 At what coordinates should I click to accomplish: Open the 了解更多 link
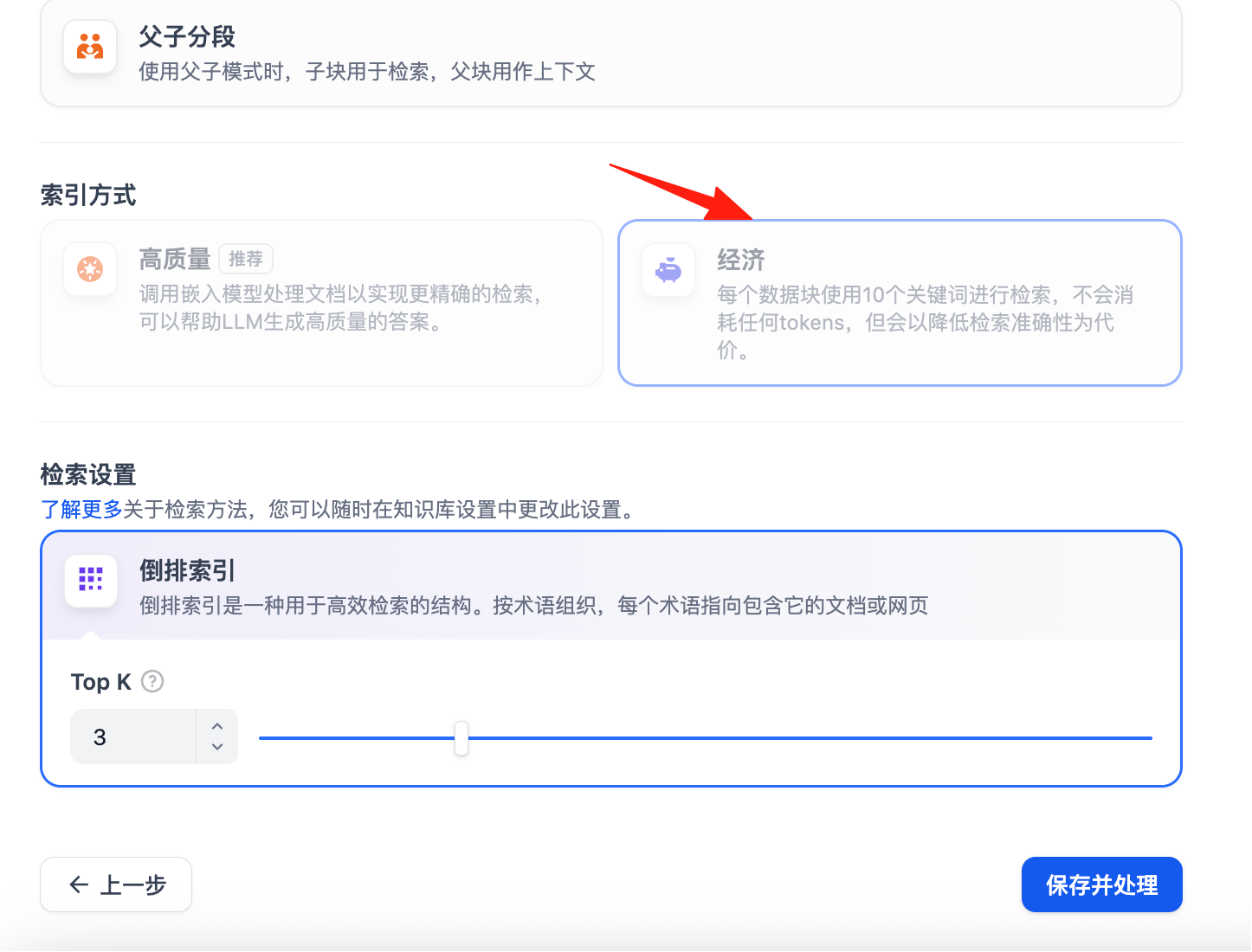click(x=81, y=510)
